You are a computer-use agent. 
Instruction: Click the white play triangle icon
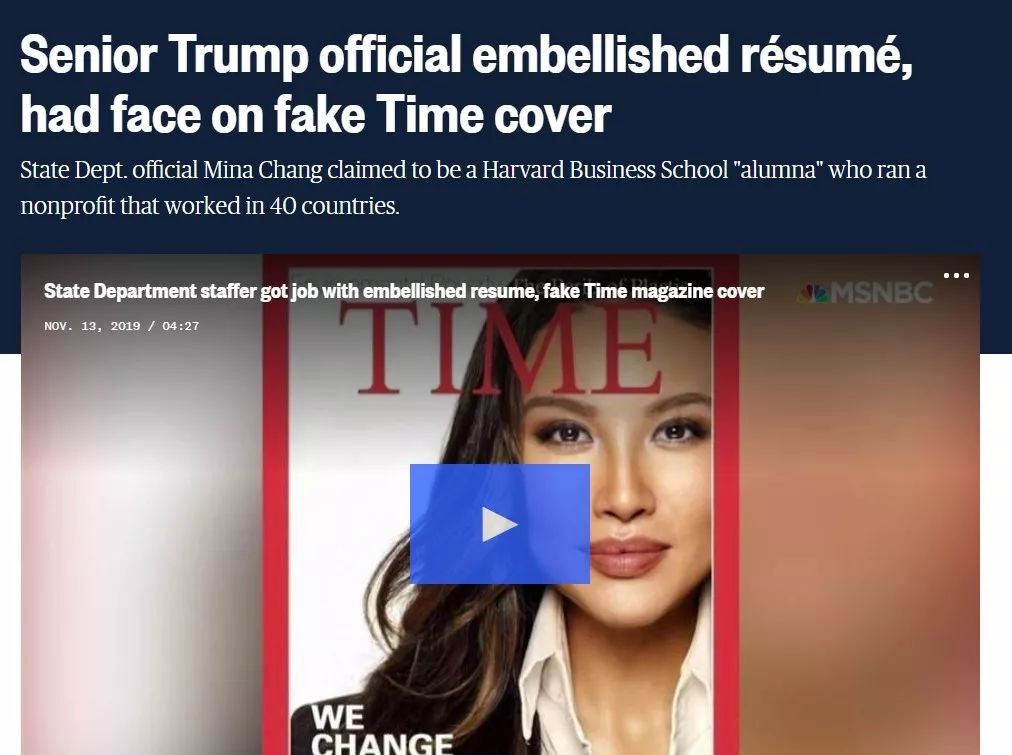pos(500,524)
